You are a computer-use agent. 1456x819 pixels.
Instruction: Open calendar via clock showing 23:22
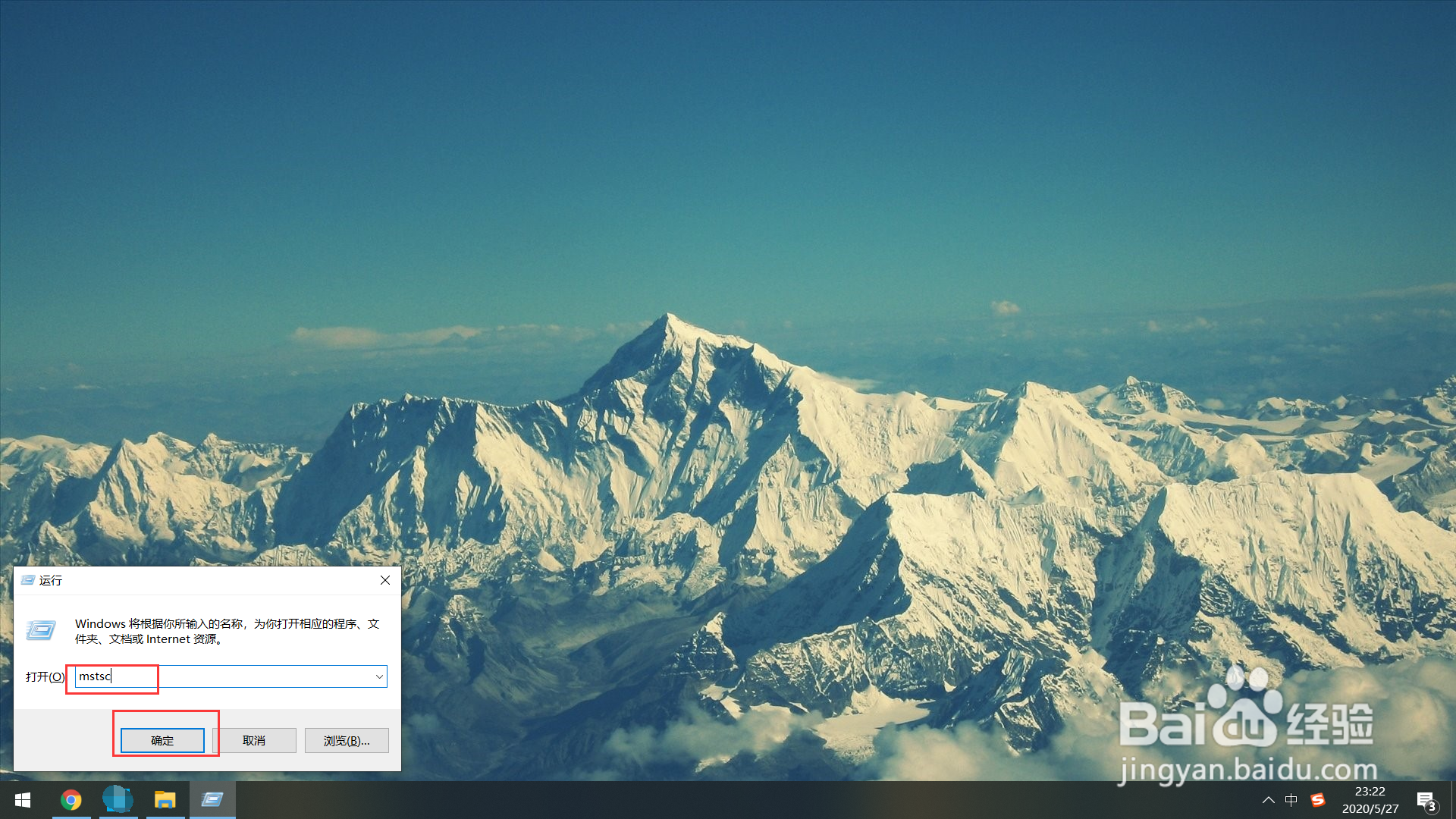point(1370,800)
